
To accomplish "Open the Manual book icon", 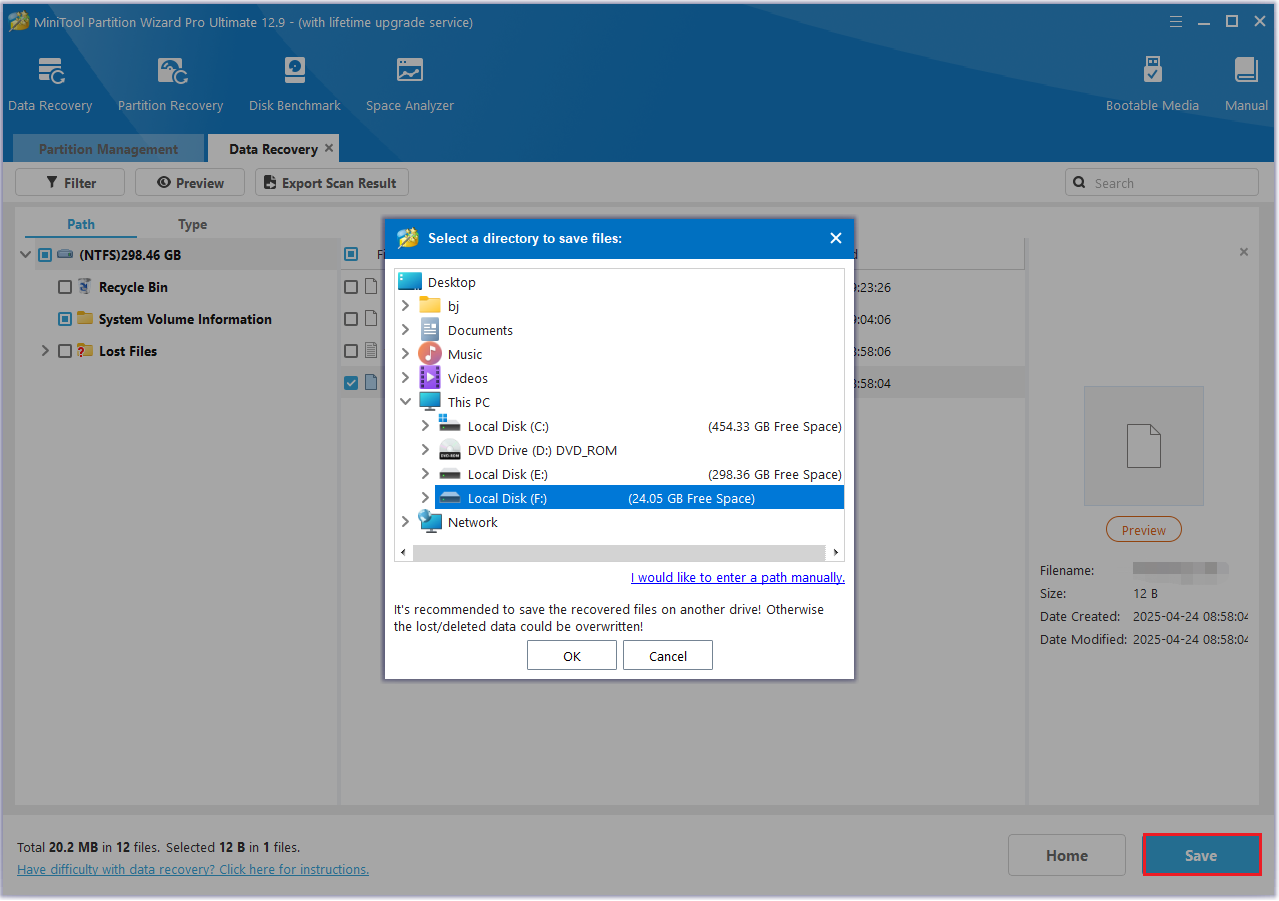I will click(1246, 71).
